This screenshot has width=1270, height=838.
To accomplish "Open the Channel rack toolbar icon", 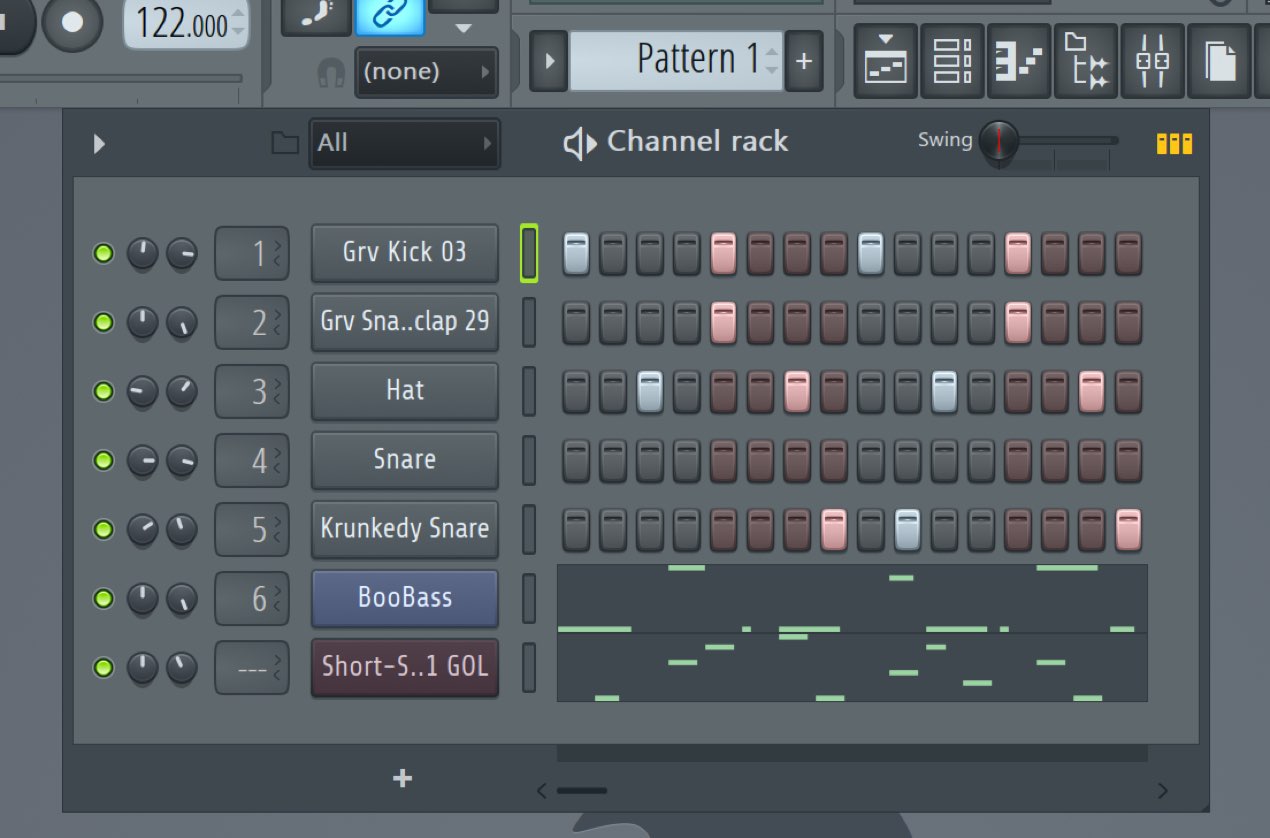I will tap(952, 62).
